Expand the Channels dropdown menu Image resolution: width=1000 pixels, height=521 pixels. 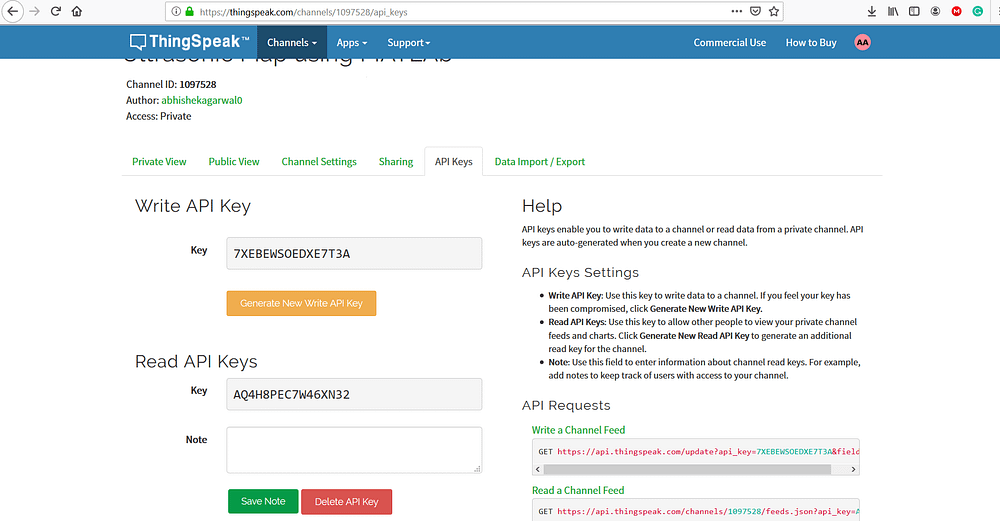coord(292,43)
